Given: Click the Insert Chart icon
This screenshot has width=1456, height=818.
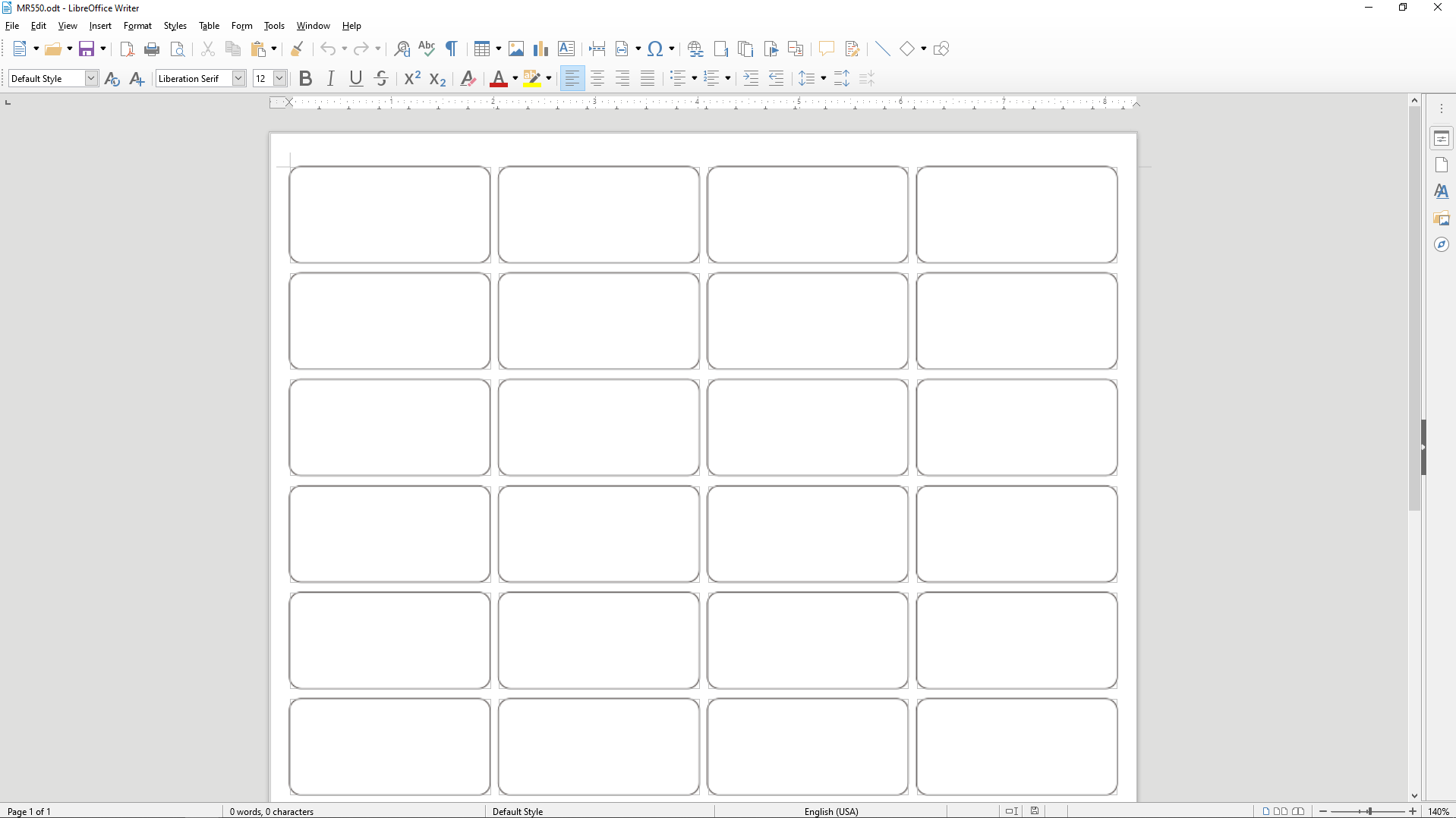Looking at the screenshot, I should tap(540, 49).
